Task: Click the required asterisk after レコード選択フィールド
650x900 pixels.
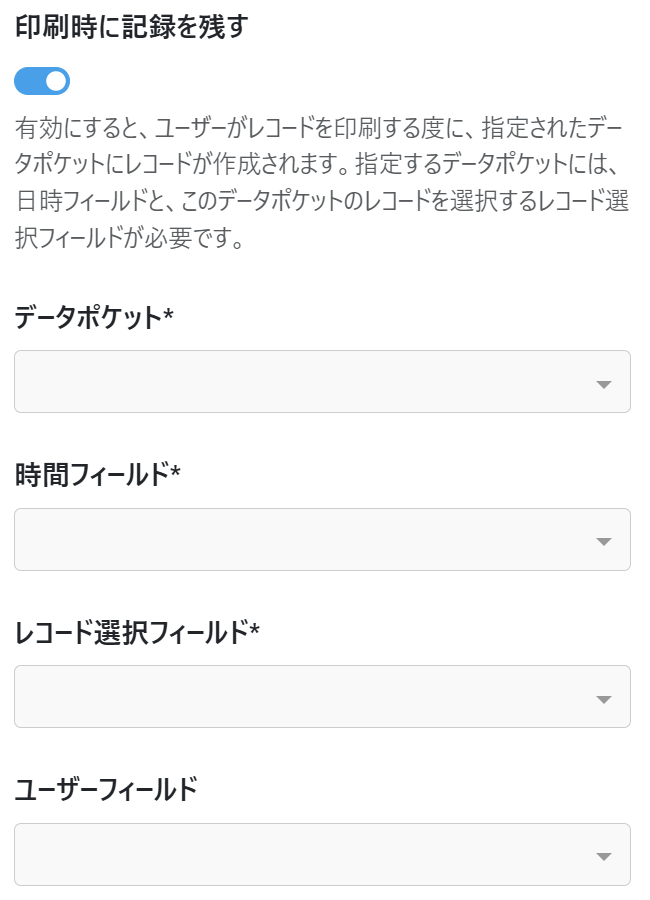Action: coord(254,631)
